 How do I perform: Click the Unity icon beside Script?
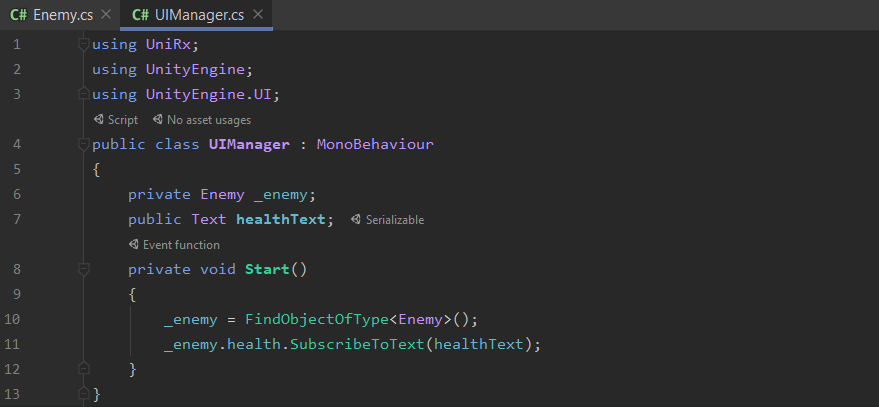pyautogui.click(x=99, y=119)
